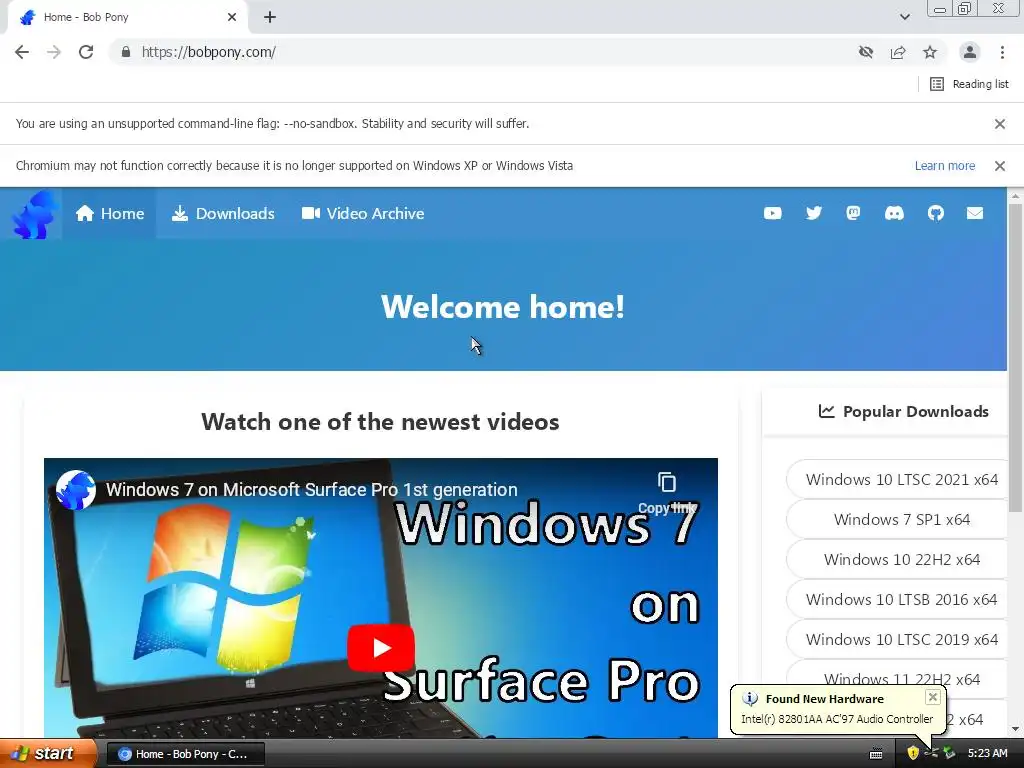Click the Popular Downloads heading

click(x=903, y=411)
